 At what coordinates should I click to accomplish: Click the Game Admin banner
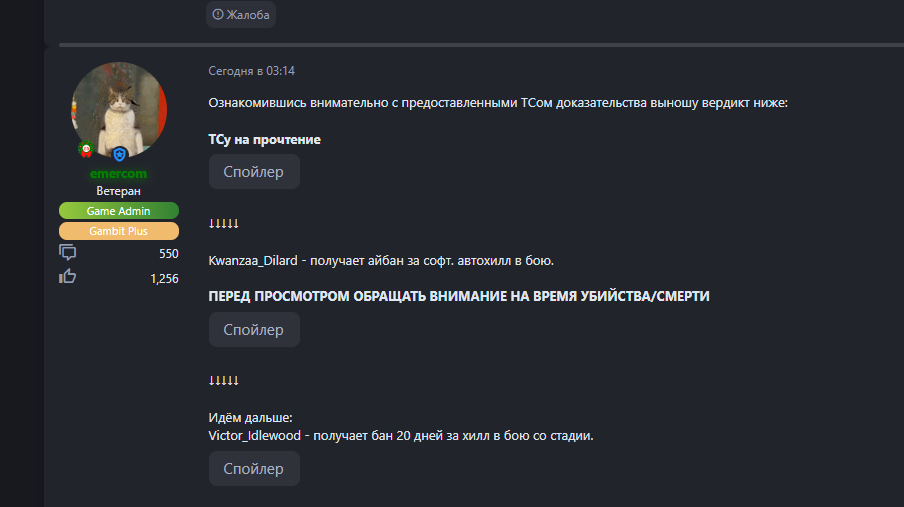point(119,210)
